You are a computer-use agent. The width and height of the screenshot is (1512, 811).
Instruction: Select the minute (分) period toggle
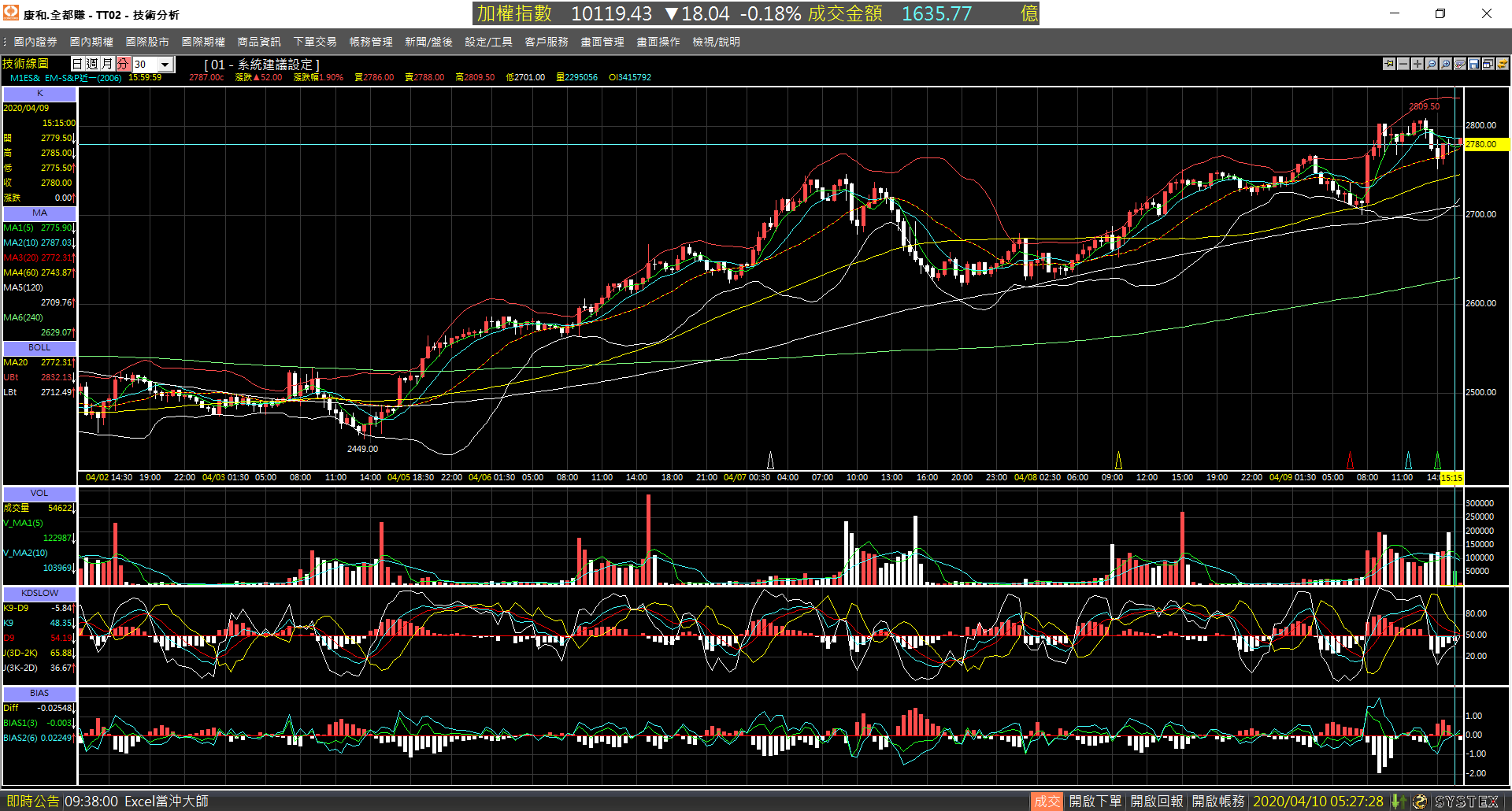[x=123, y=64]
